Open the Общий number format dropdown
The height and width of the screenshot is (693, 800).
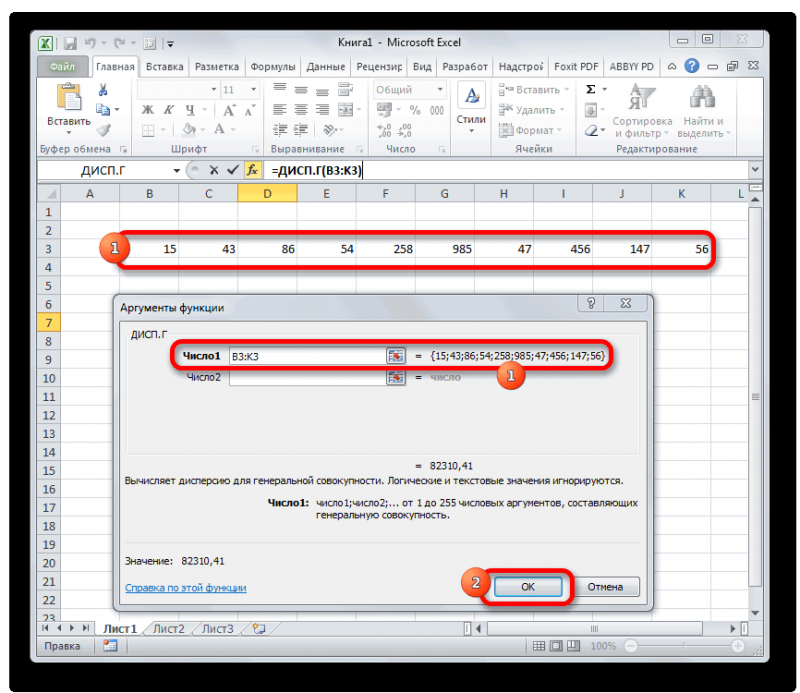pos(440,89)
